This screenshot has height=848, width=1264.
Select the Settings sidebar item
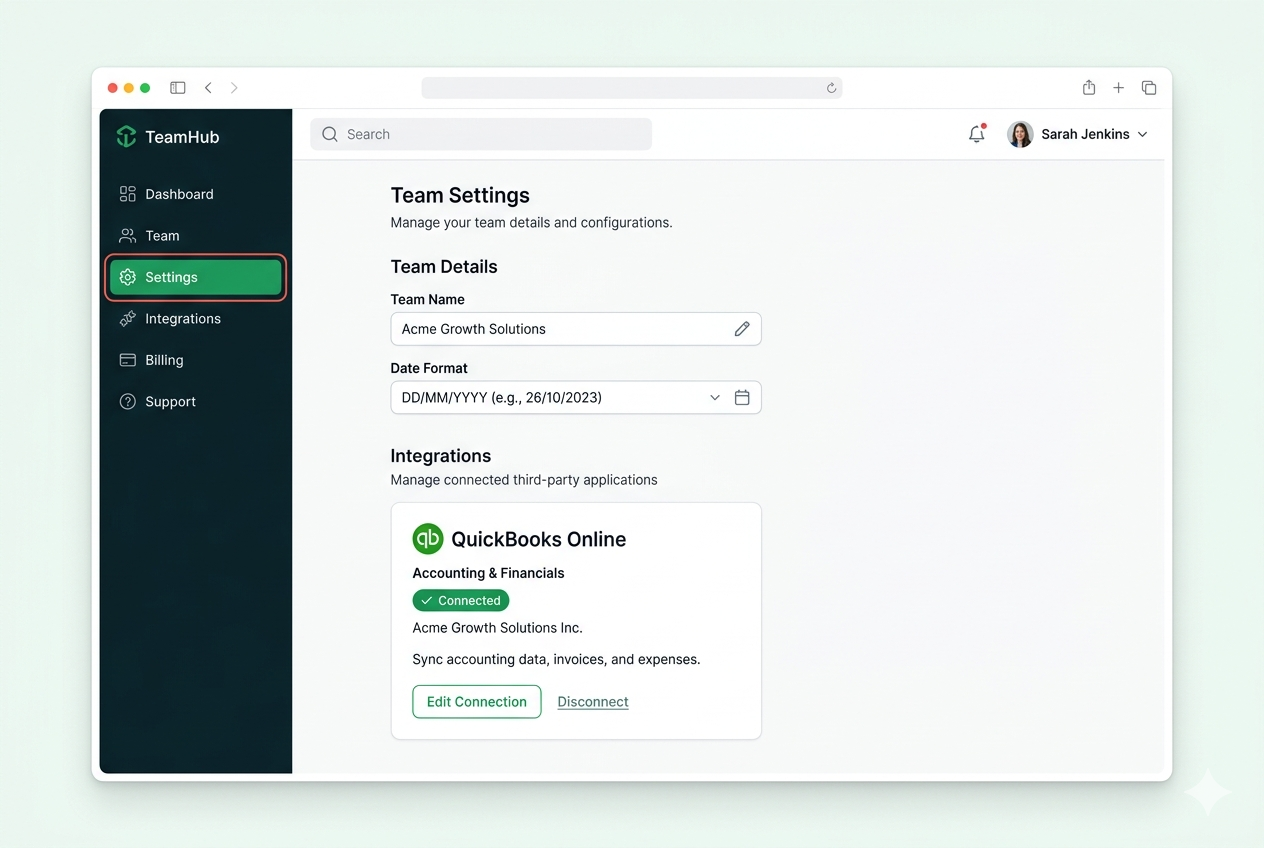tap(196, 277)
